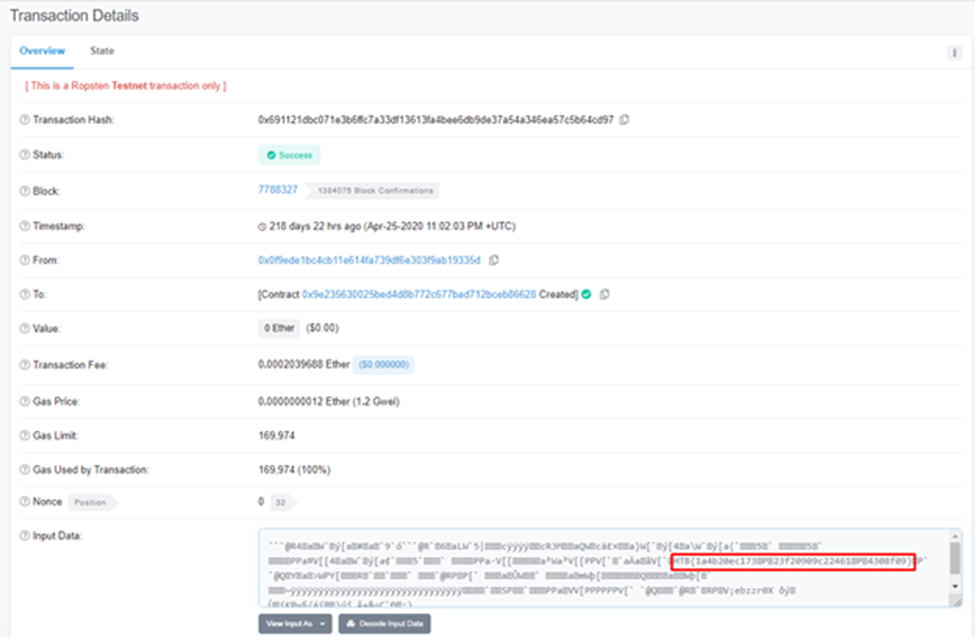
Task: Click help icon beside Transaction Fee
Action: (24, 365)
